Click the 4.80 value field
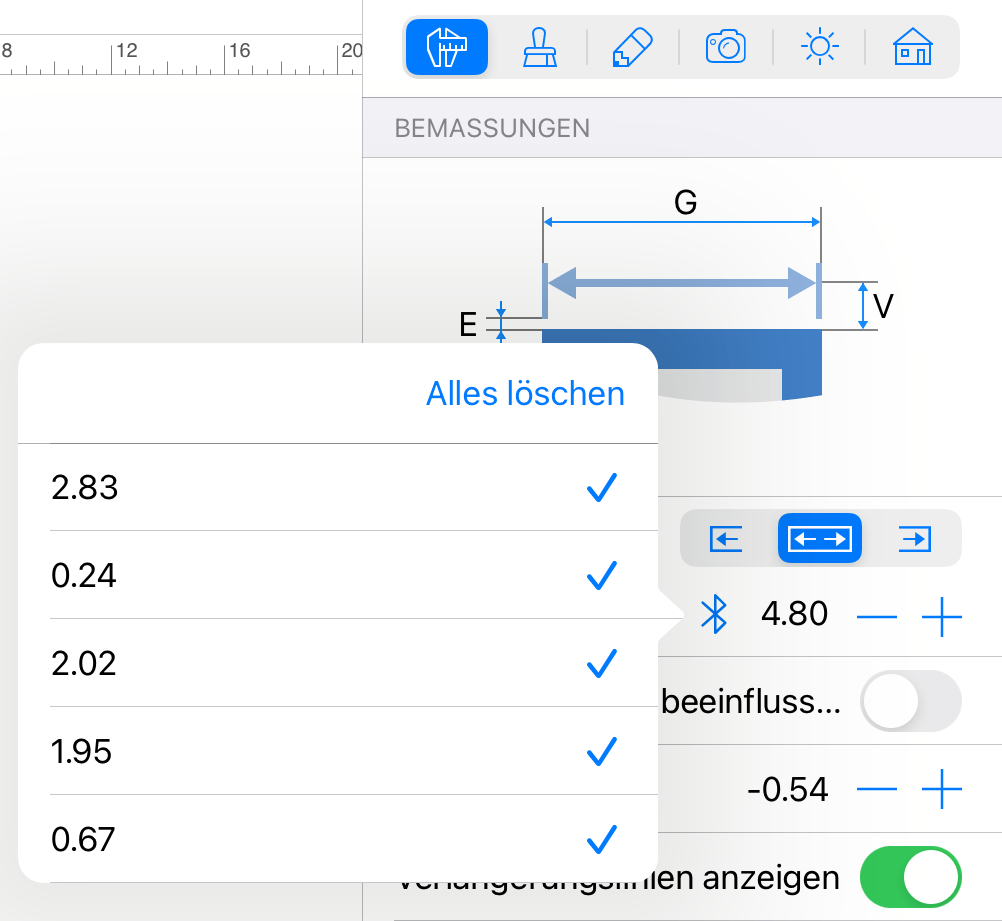1002x921 pixels. coord(794,614)
